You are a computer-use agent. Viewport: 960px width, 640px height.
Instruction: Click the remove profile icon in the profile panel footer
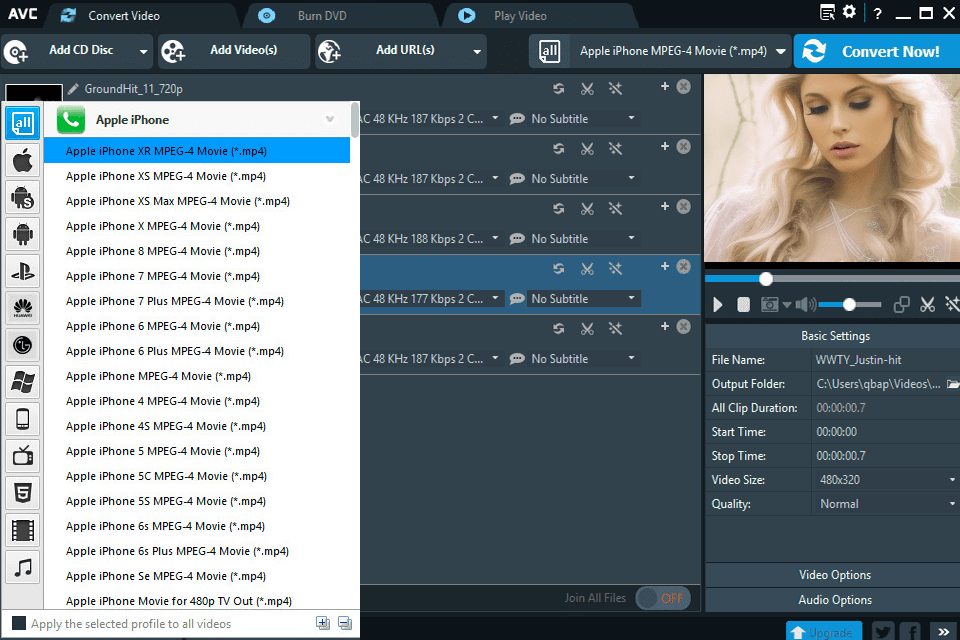345,623
